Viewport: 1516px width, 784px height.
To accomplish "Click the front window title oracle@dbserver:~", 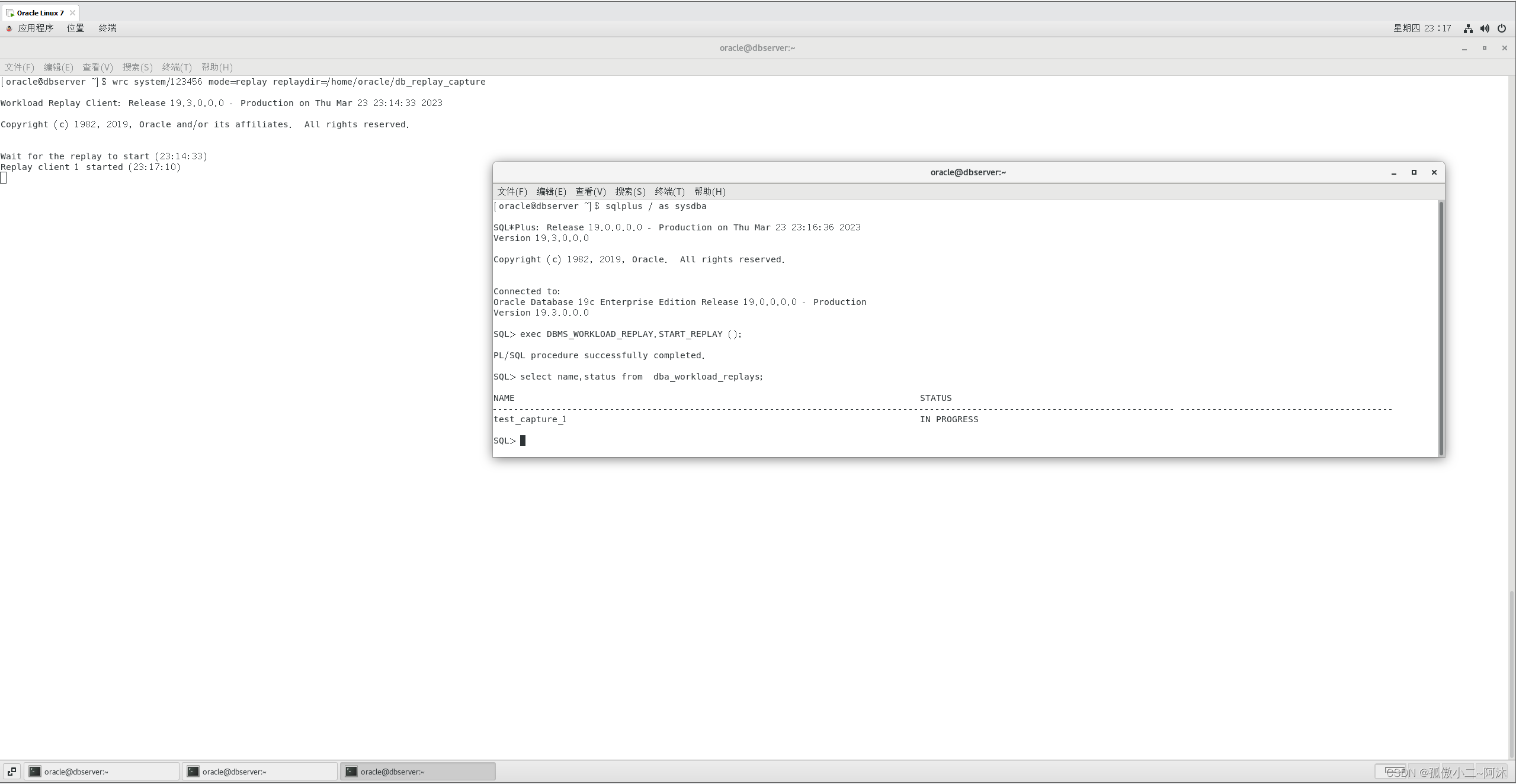I will pos(968,172).
